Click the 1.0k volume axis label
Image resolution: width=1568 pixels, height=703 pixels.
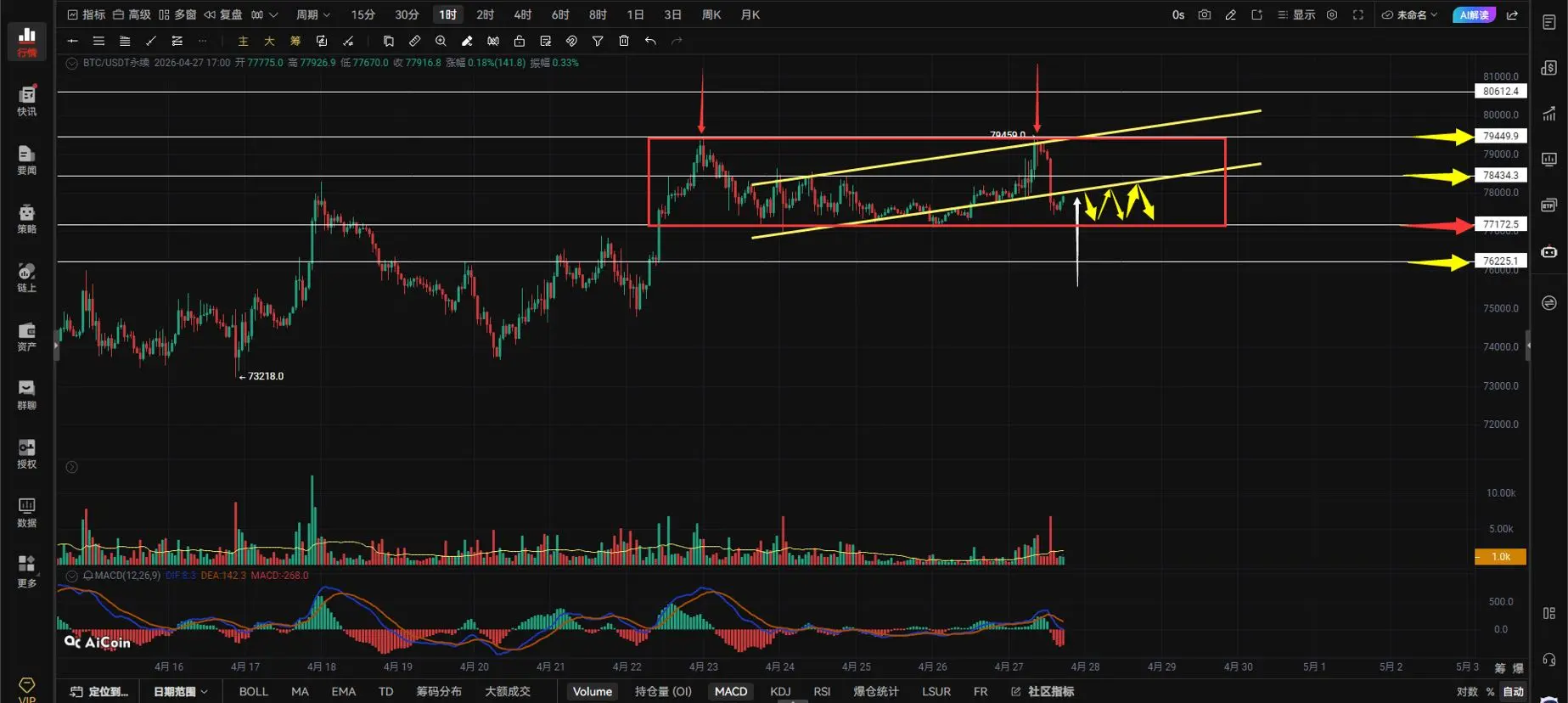pos(1500,557)
